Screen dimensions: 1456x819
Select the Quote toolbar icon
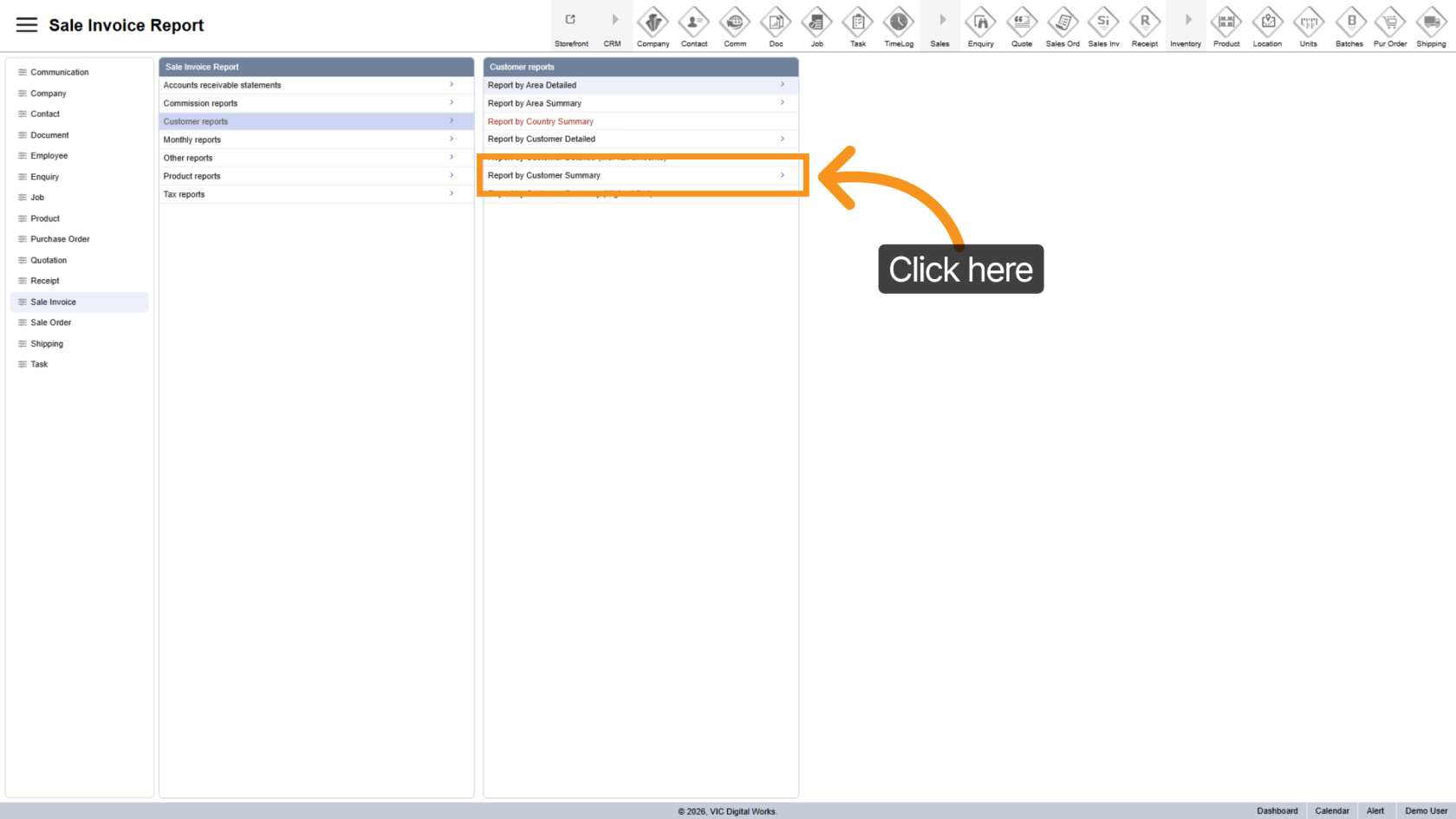1021,23
